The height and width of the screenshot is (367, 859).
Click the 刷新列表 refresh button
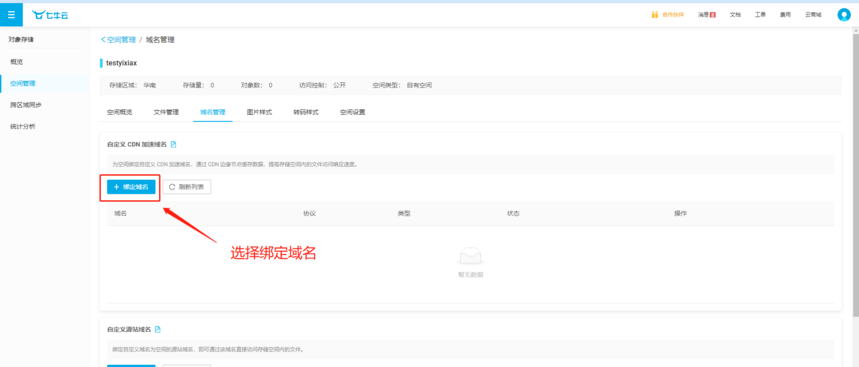point(187,187)
